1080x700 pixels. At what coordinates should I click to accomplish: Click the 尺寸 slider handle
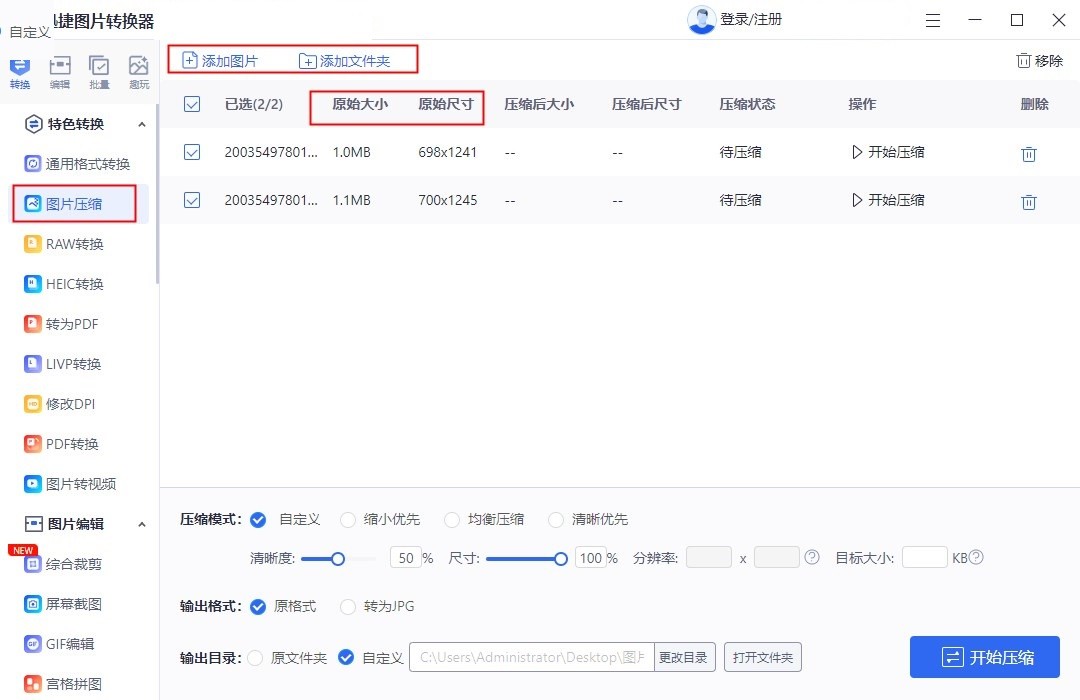coord(561,559)
